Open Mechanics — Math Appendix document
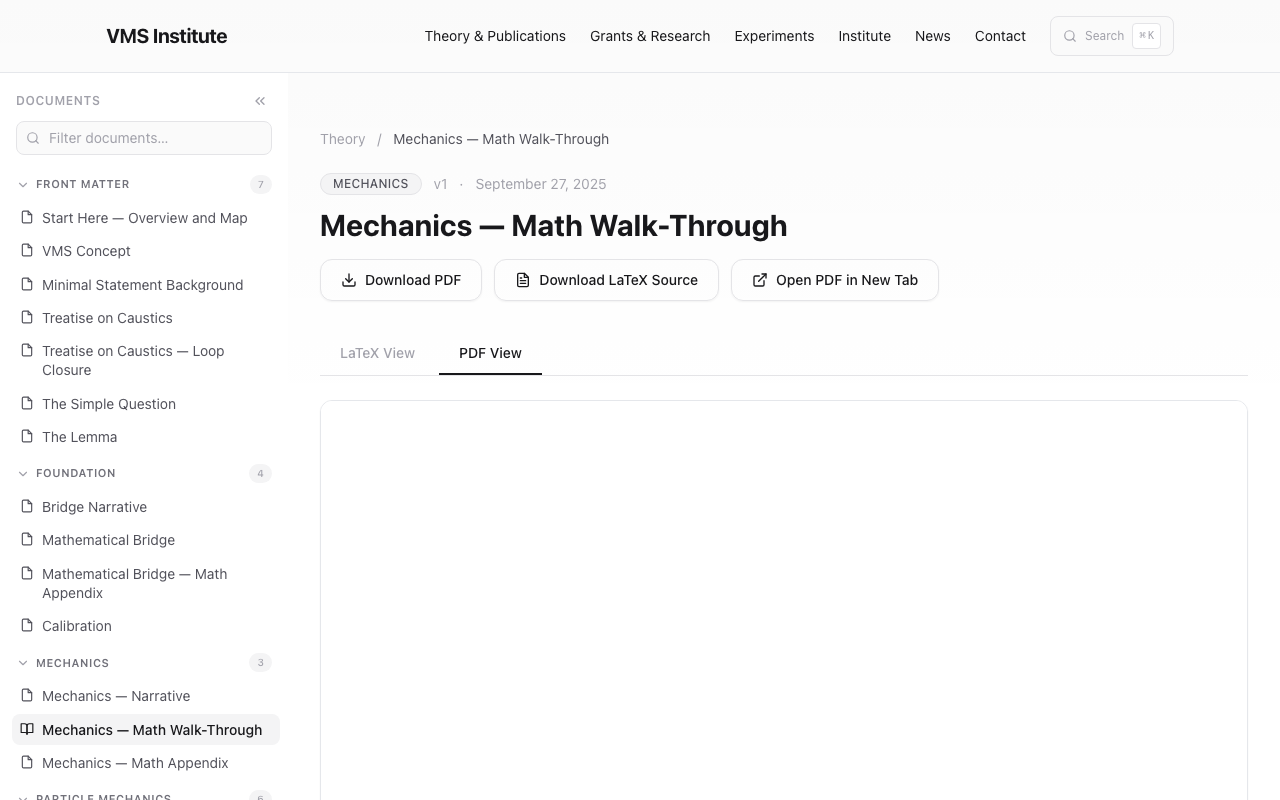1280x800 pixels. tap(146, 763)
